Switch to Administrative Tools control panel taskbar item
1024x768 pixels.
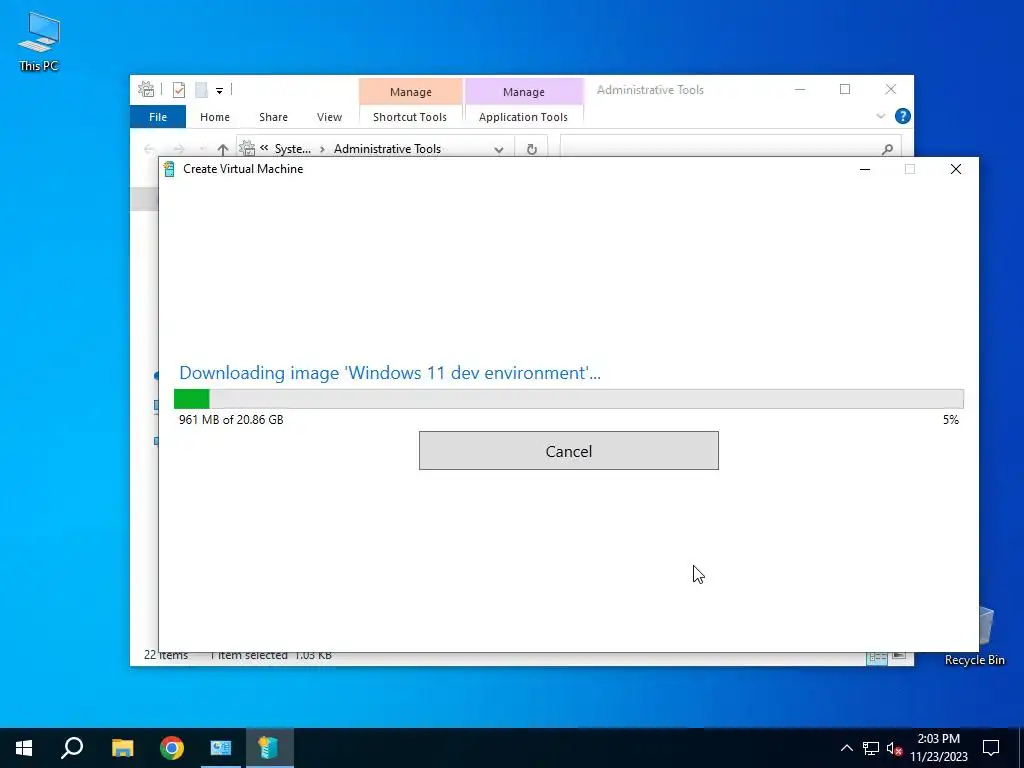[x=221, y=748]
